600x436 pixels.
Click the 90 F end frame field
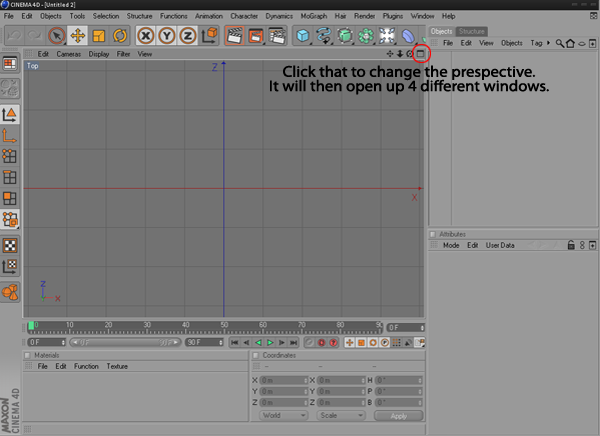click(204, 343)
